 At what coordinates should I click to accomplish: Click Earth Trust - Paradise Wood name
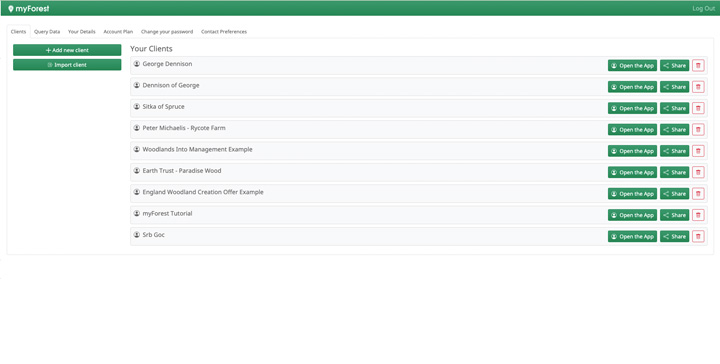click(182, 171)
